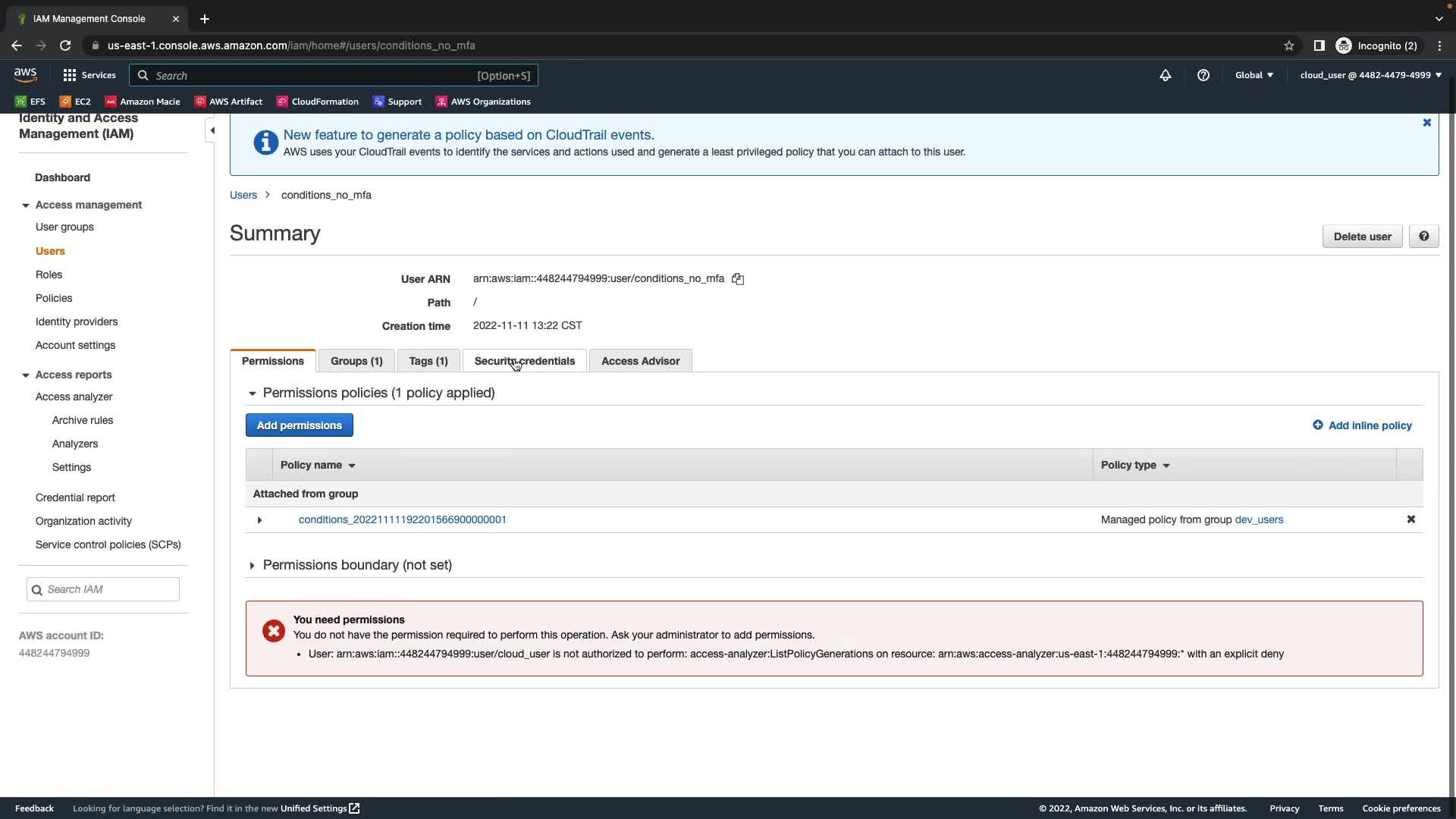Switch to the Security credentials tab
The height and width of the screenshot is (819, 1456).
click(524, 361)
